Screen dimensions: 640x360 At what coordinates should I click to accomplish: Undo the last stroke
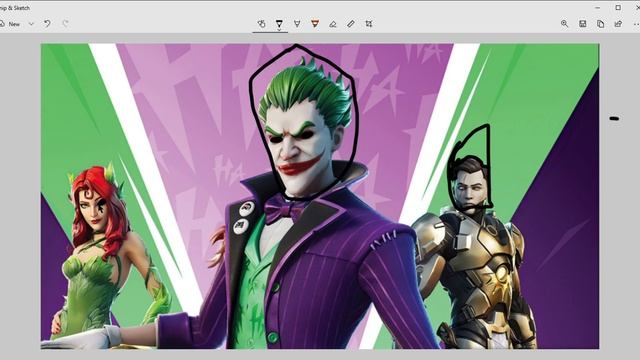tap(47, 24)
